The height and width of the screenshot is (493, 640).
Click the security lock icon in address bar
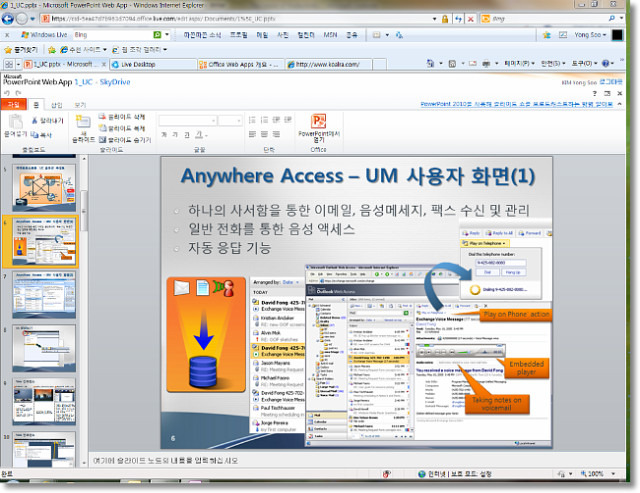[445, 19]
